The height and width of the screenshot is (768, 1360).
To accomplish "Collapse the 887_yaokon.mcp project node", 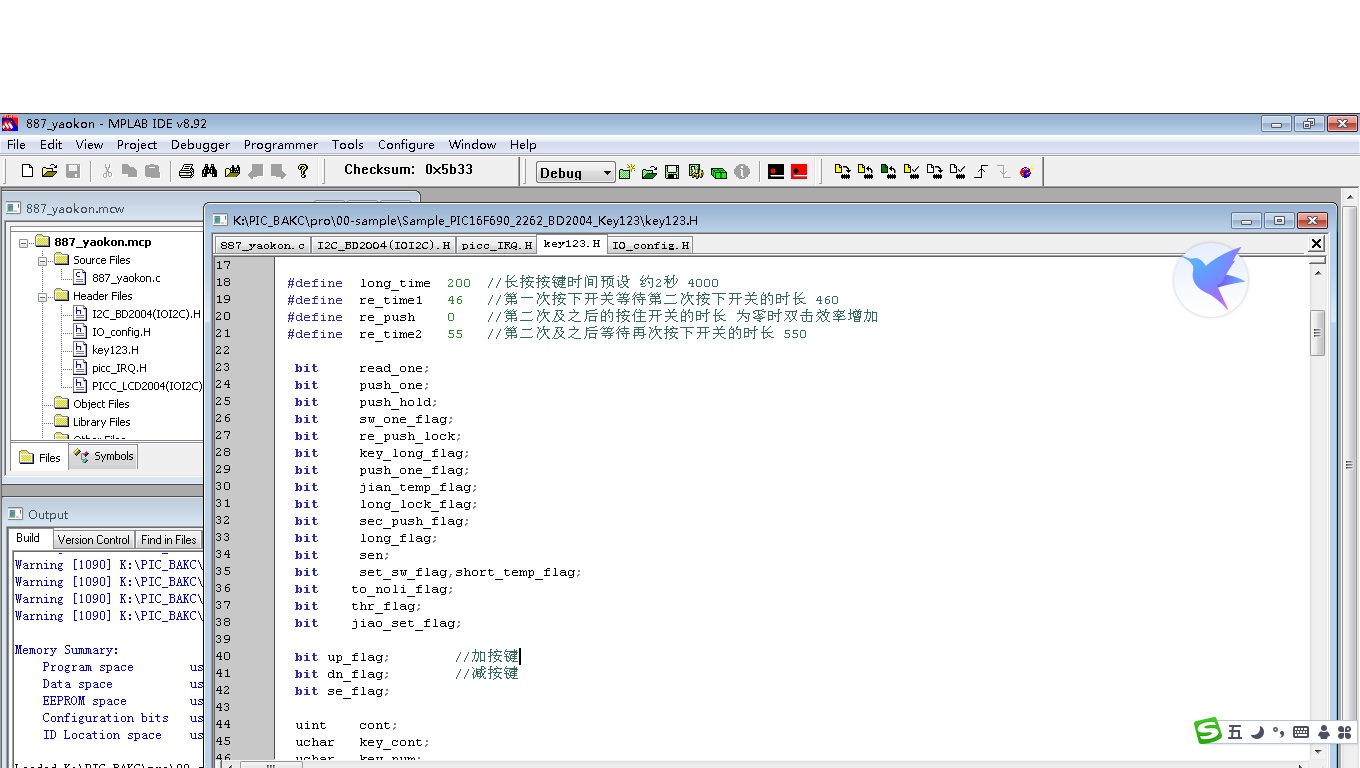I will coord(24,242).
